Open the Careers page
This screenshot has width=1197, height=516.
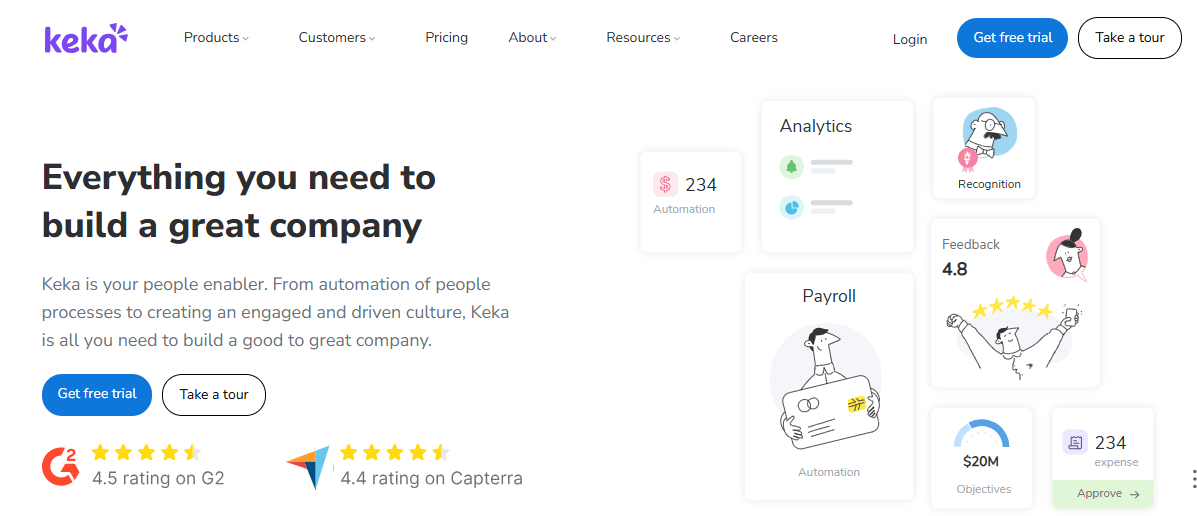point(753,37)
